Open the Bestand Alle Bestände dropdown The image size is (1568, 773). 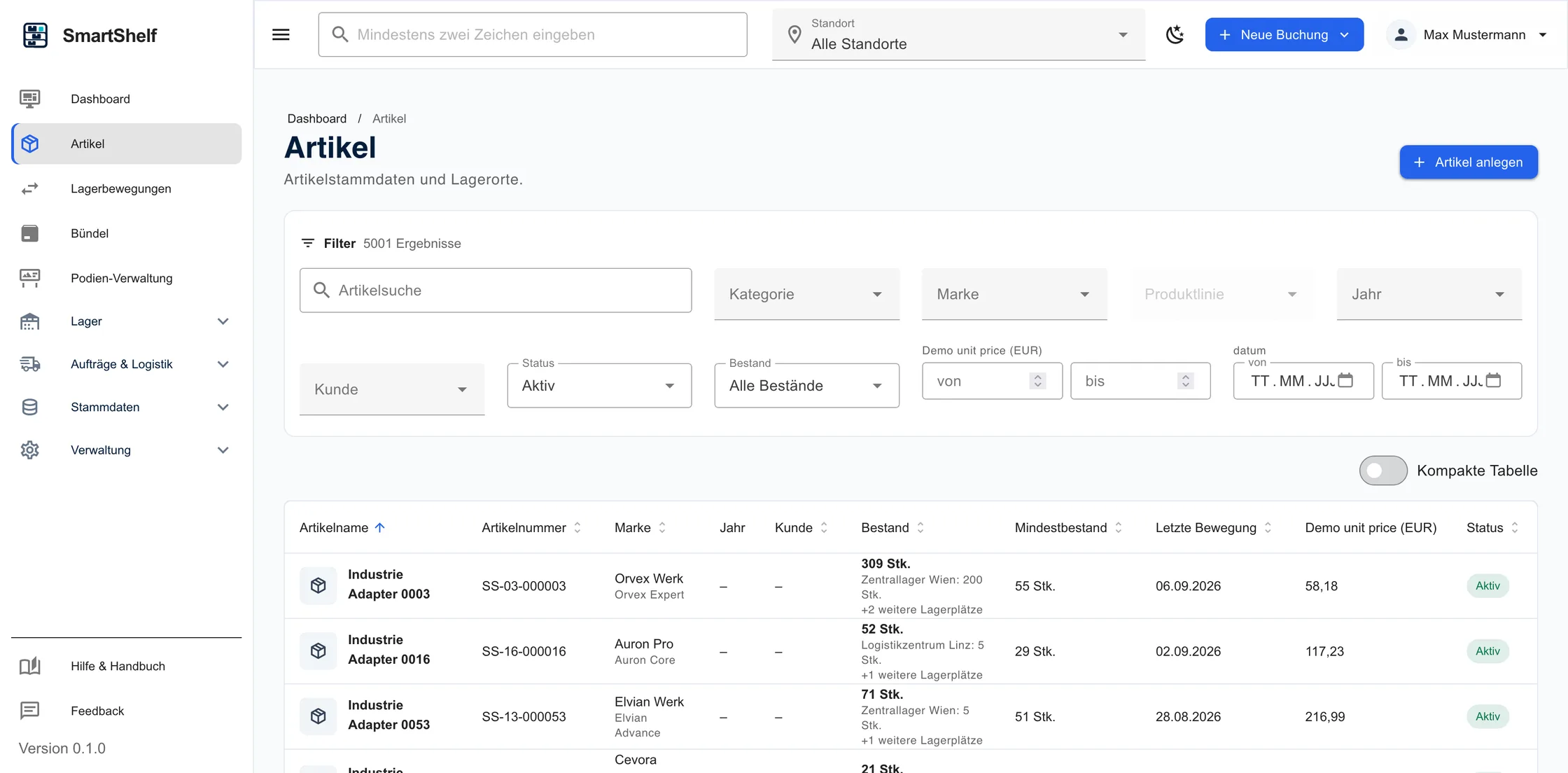806,385
